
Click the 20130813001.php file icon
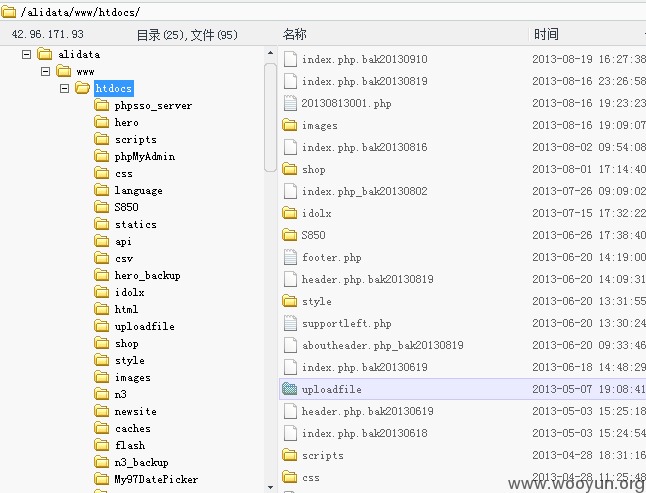pyautogui.click(x=290, y=103)
